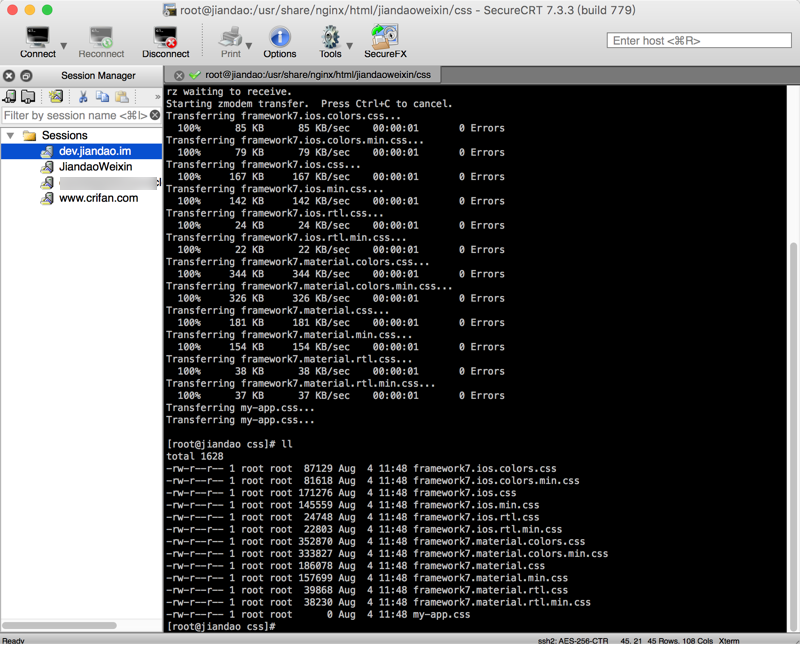800x651 pixels.
Task: Click the green check on the tab
Action: [194, 75]
